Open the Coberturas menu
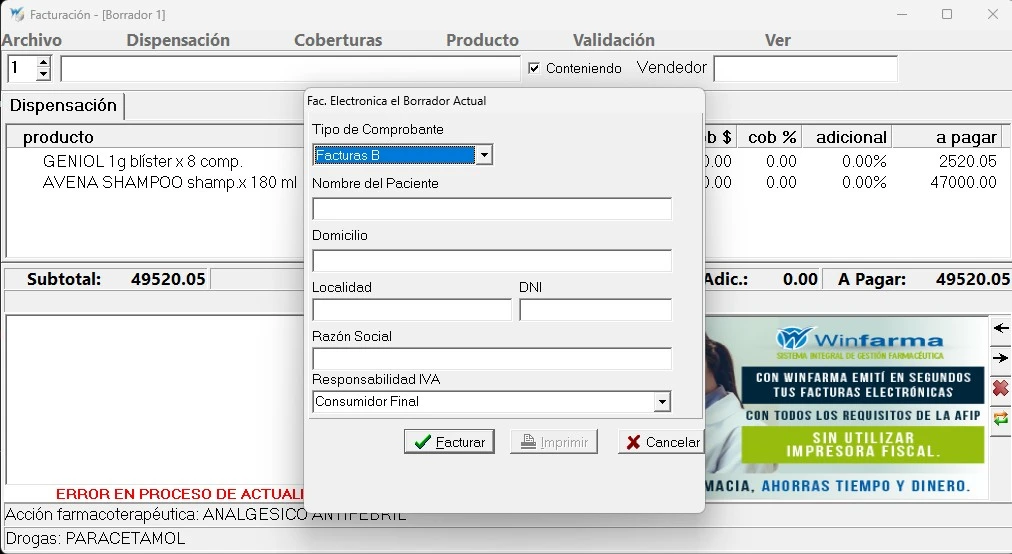The height and width of the screenshot is (554, 1012). coord(338,40)
